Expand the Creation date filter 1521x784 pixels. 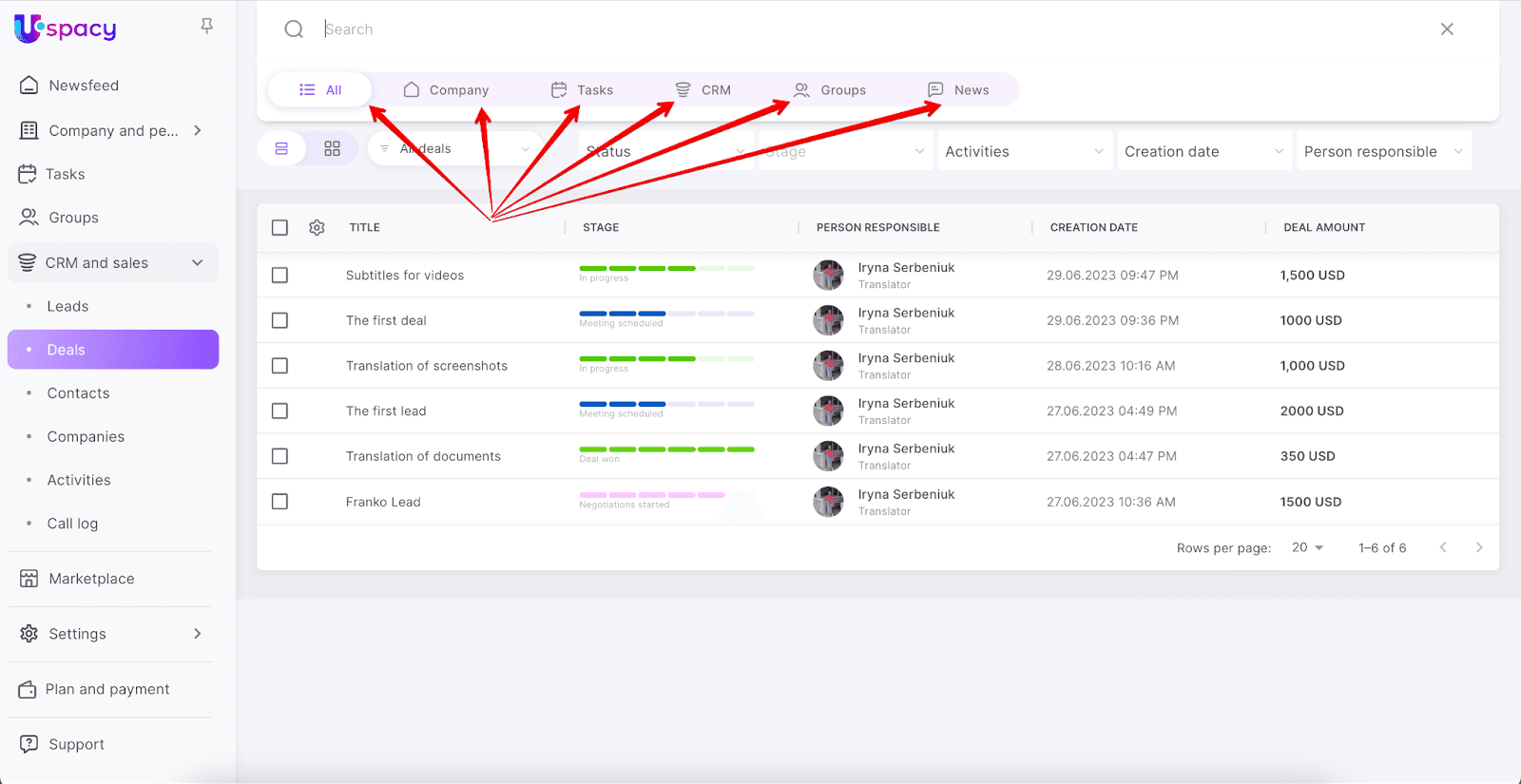[1203, 151]
